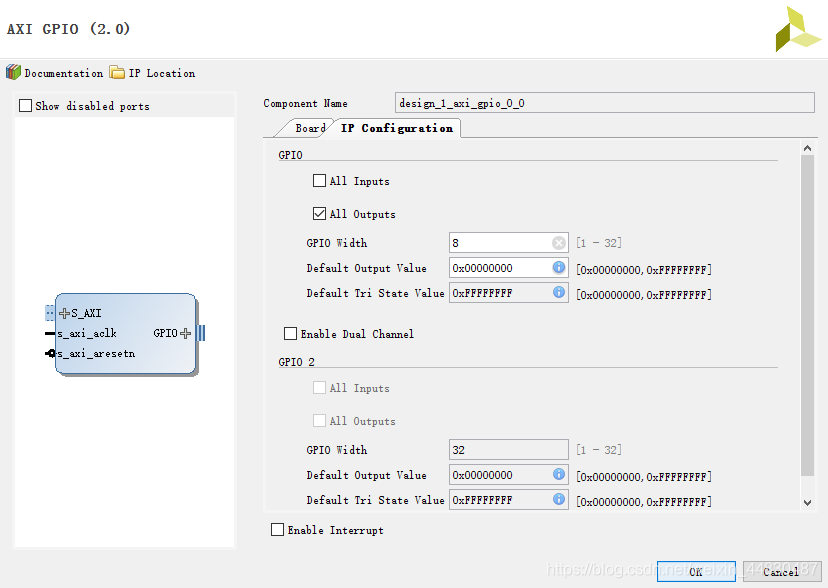
Task: Click the Documentation link text
Action: [x=64, y=73]
